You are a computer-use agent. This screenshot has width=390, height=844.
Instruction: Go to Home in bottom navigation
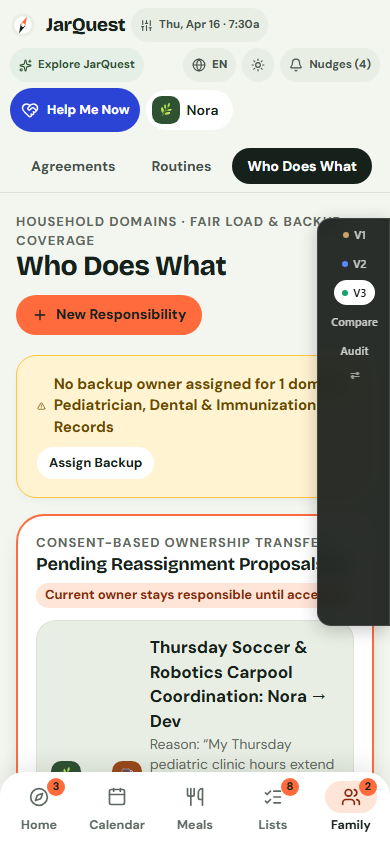point(39,807)
